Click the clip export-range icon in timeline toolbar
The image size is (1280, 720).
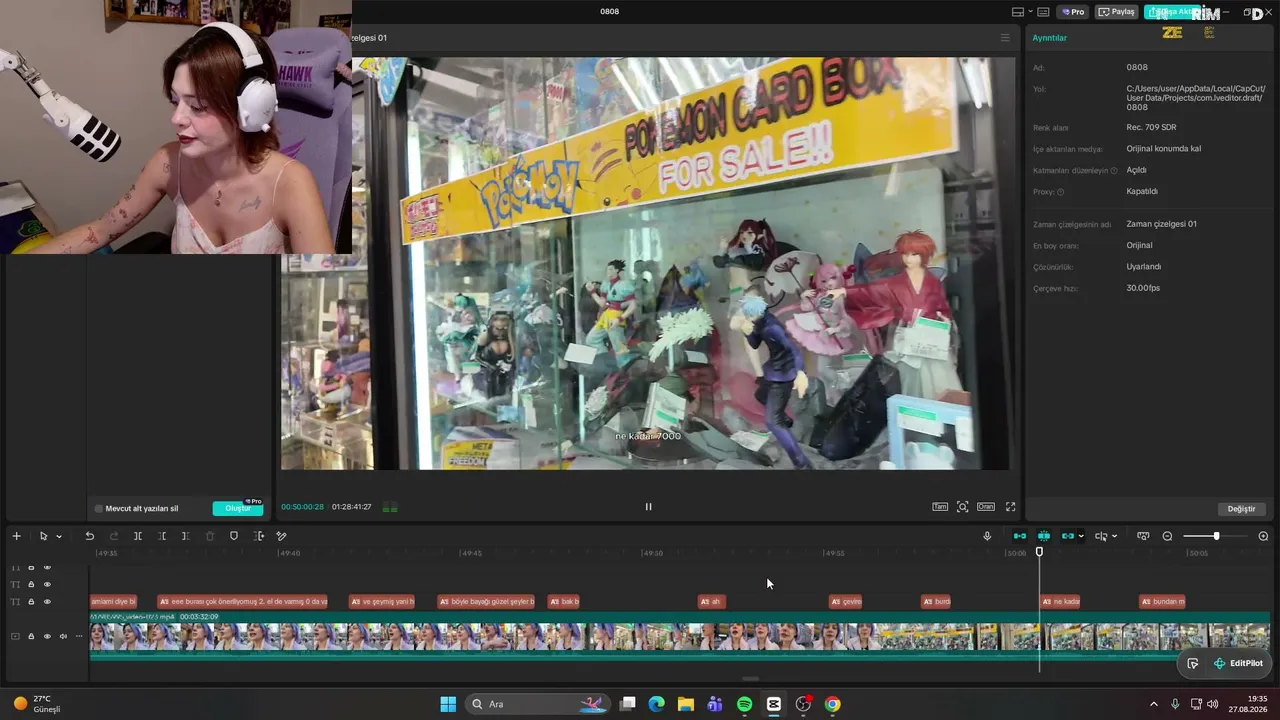(258, 536)
